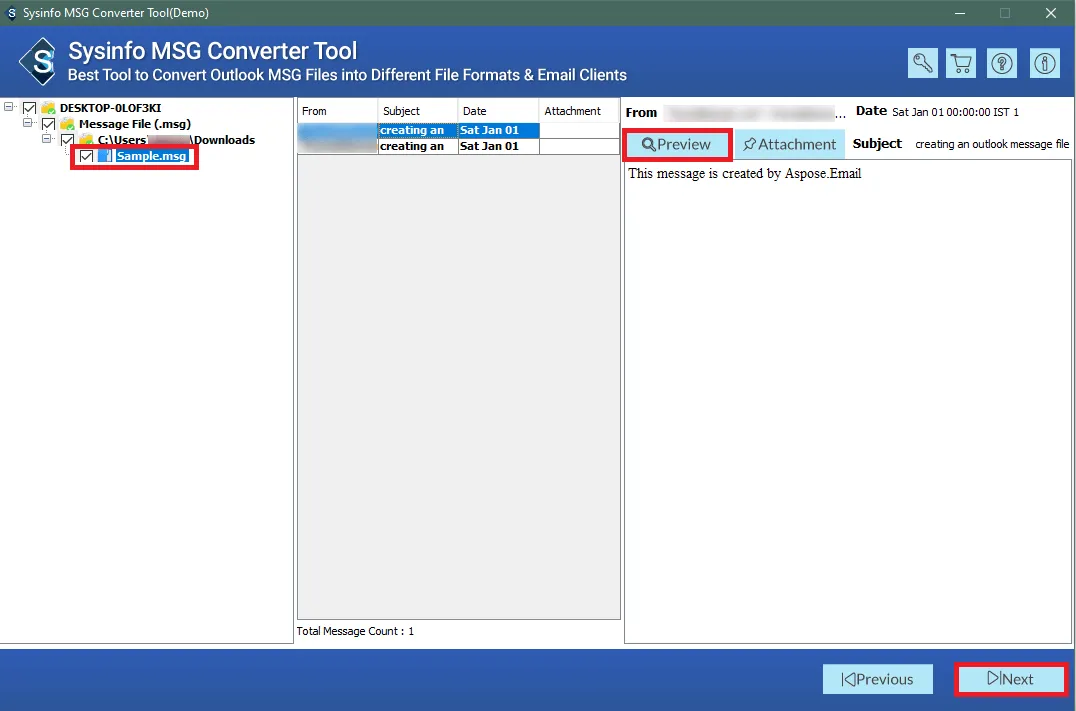Toggle the DESKTOP-0LOF3KI checkbox
Screen dimensions: 1076x711
coord(29,108)
